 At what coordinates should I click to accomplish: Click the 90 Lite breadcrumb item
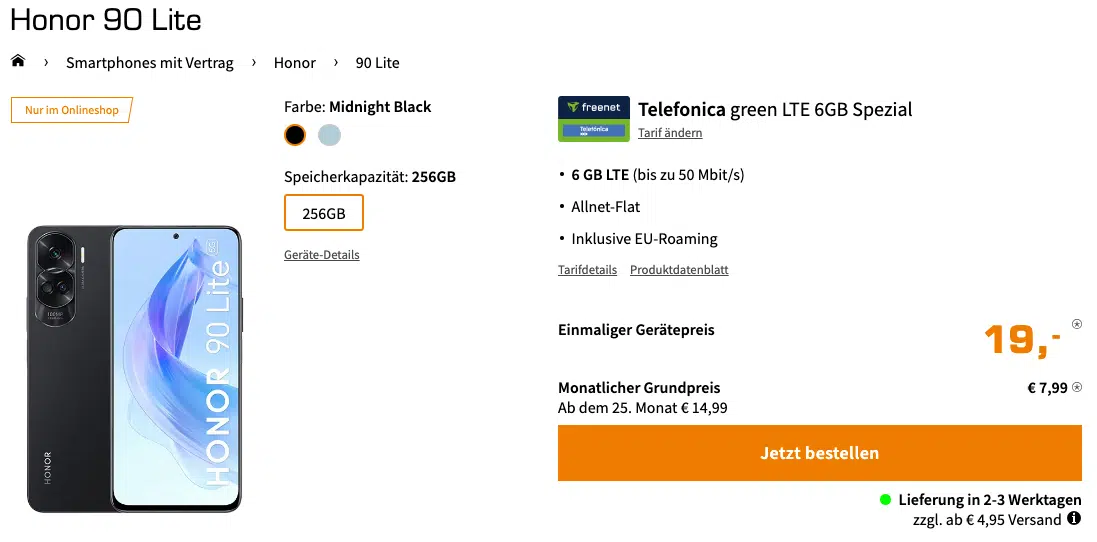tap(378, 63)
